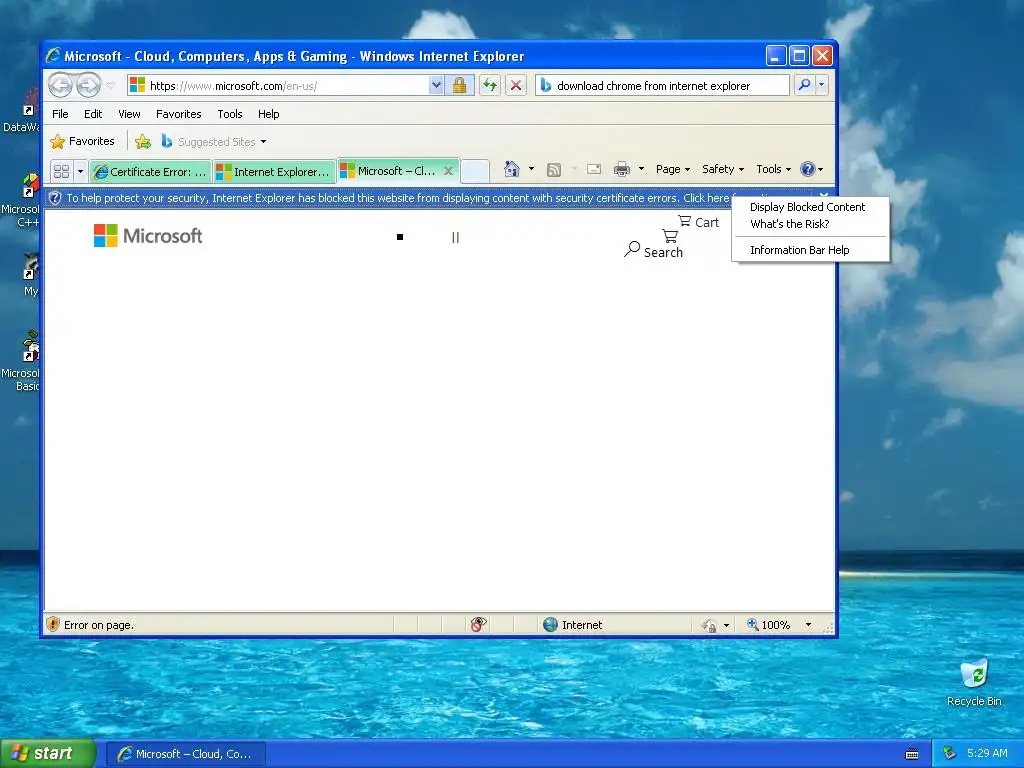The height and width of the screenshot is (768, 1024).
Task: Click the microsoft.com address bar
Action: point(278,86)
